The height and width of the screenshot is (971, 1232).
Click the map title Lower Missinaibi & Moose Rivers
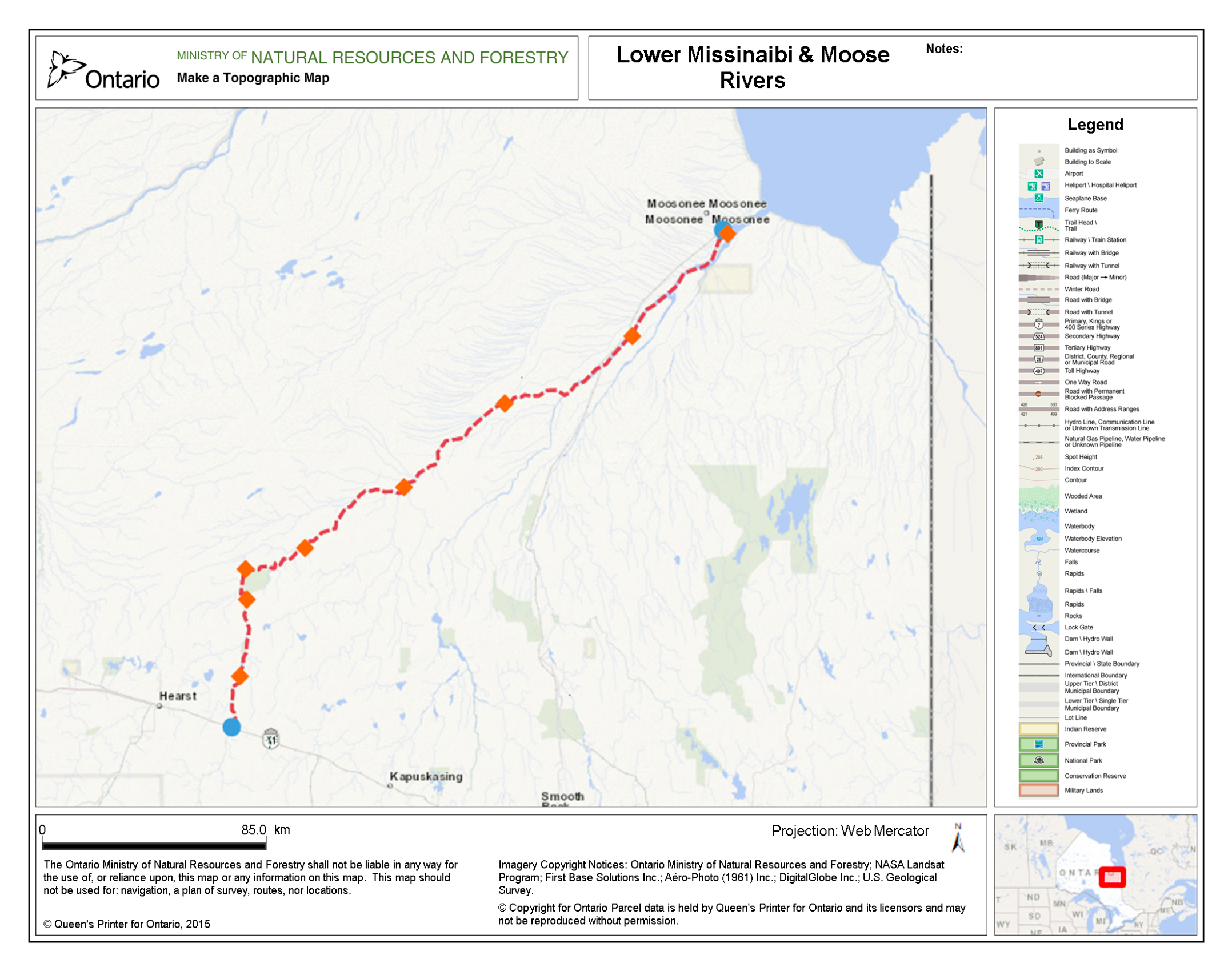(x=752, y=67)
